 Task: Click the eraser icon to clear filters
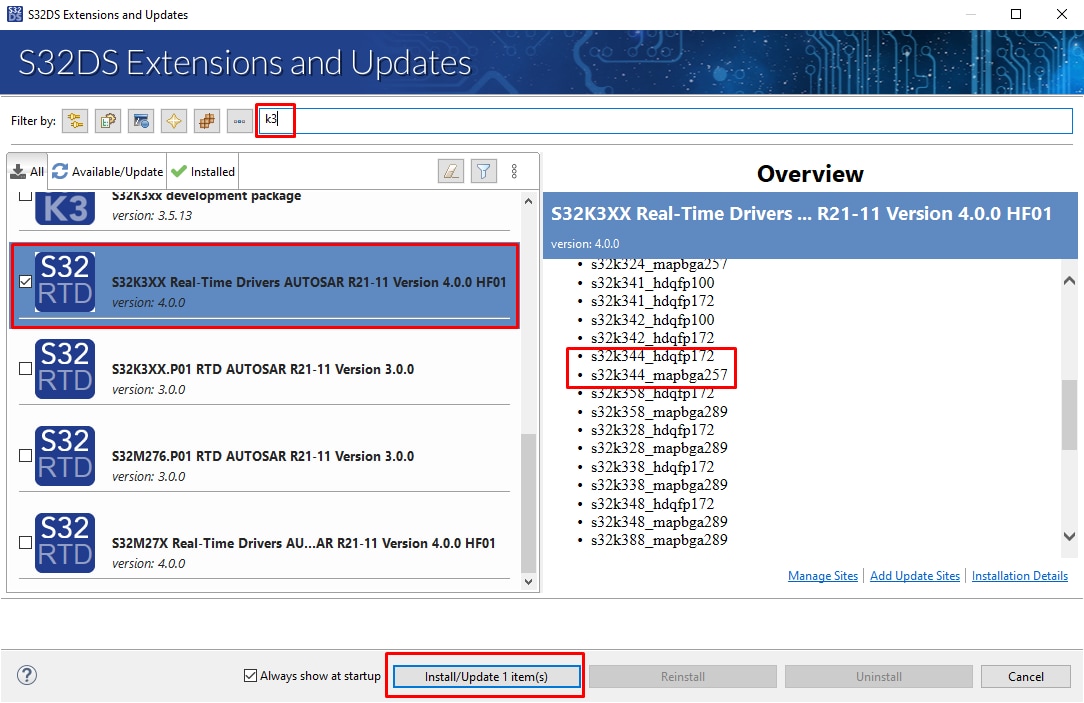[450, 170]
